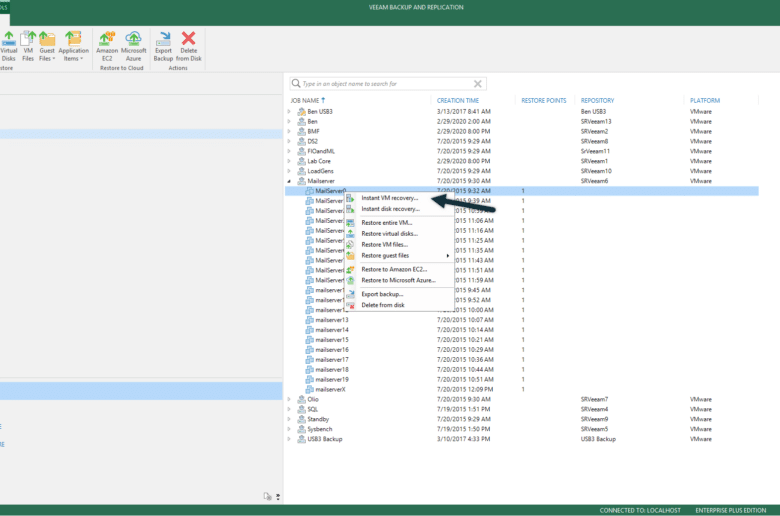The image size is (780, 516).
Task: Click Connected To: Localhost status text
Action: [640, 511]
